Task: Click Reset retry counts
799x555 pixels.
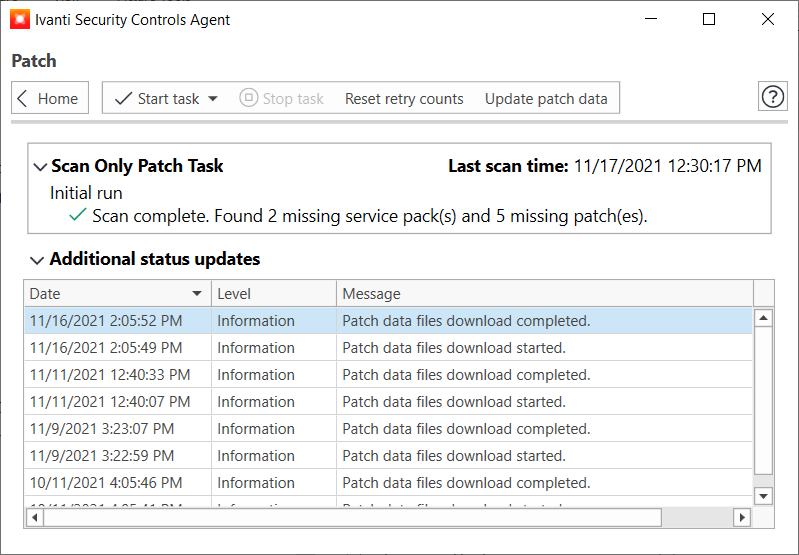Action: [x=404, y=98]
